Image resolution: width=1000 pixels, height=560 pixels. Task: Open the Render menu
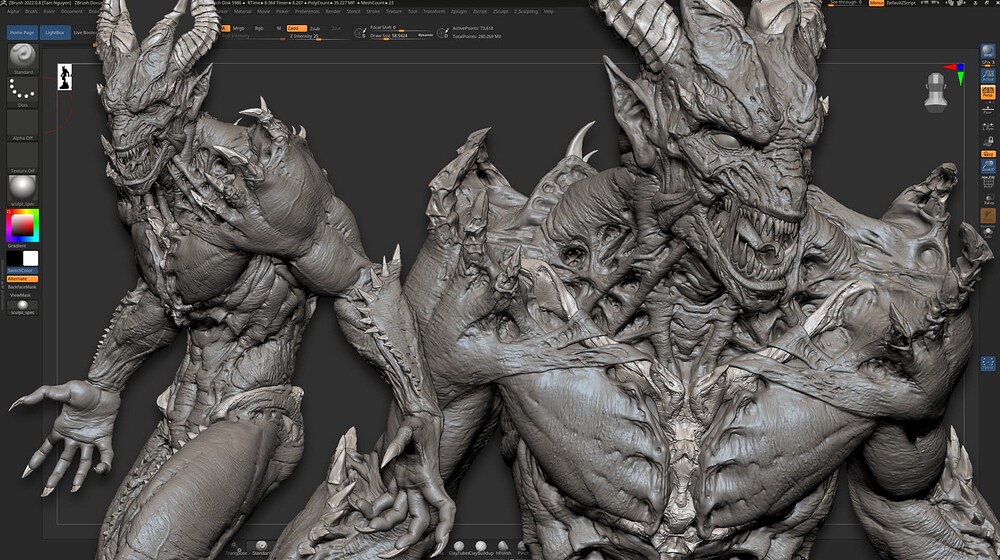[333, 11]
